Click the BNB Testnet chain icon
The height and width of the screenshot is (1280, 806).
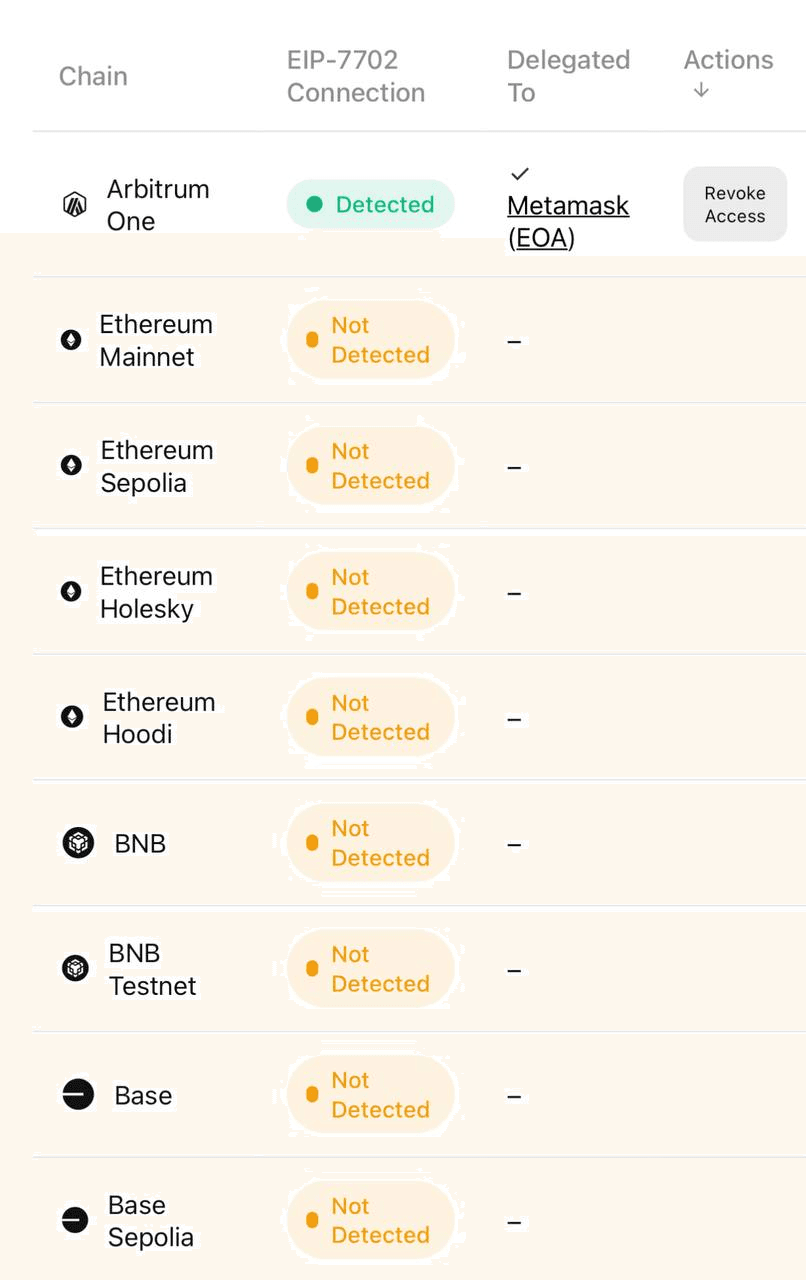coord(76,969)
